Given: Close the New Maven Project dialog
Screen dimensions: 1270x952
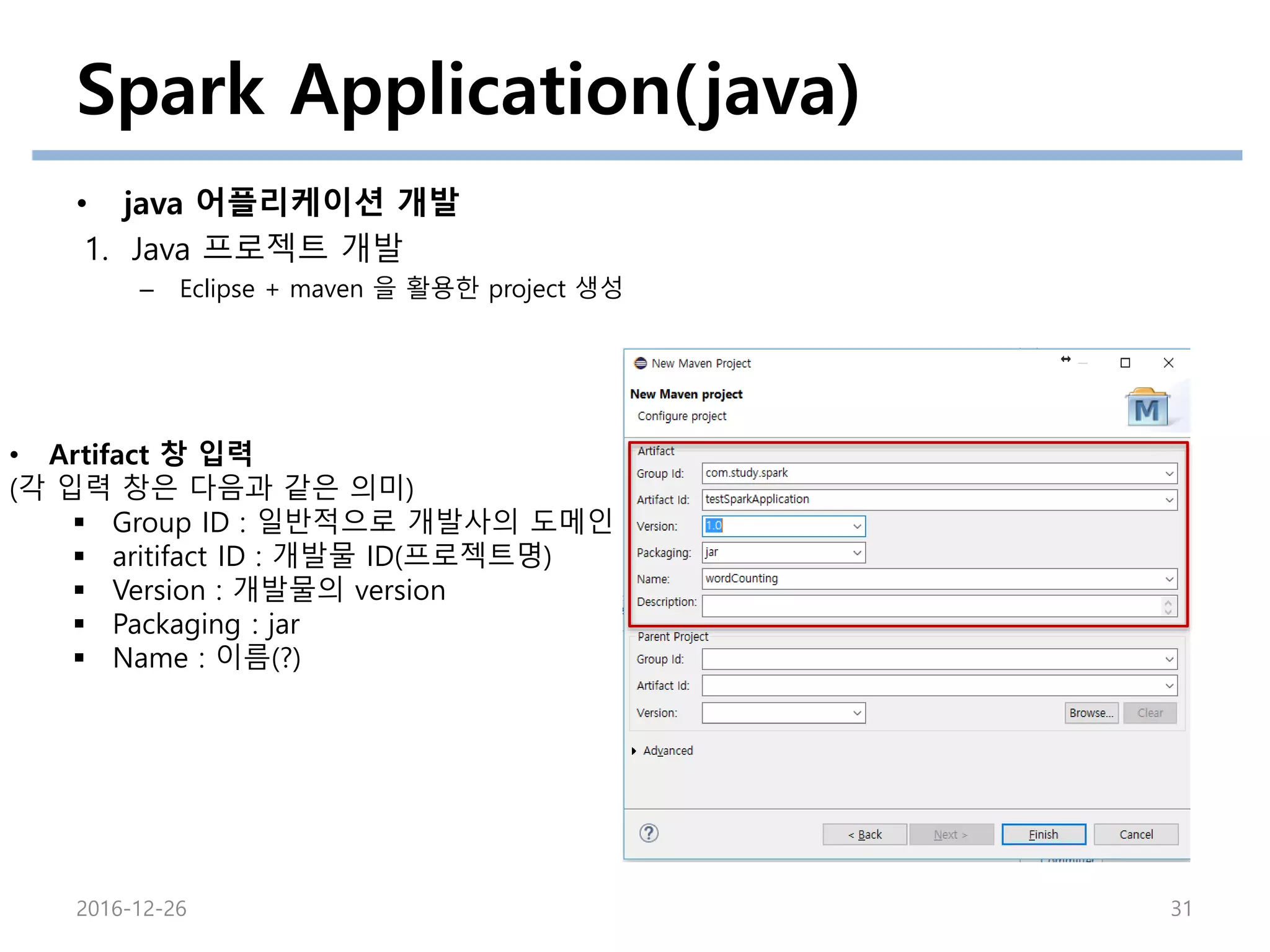Looking at the screenshot, I should click(x=1168, y=363).
